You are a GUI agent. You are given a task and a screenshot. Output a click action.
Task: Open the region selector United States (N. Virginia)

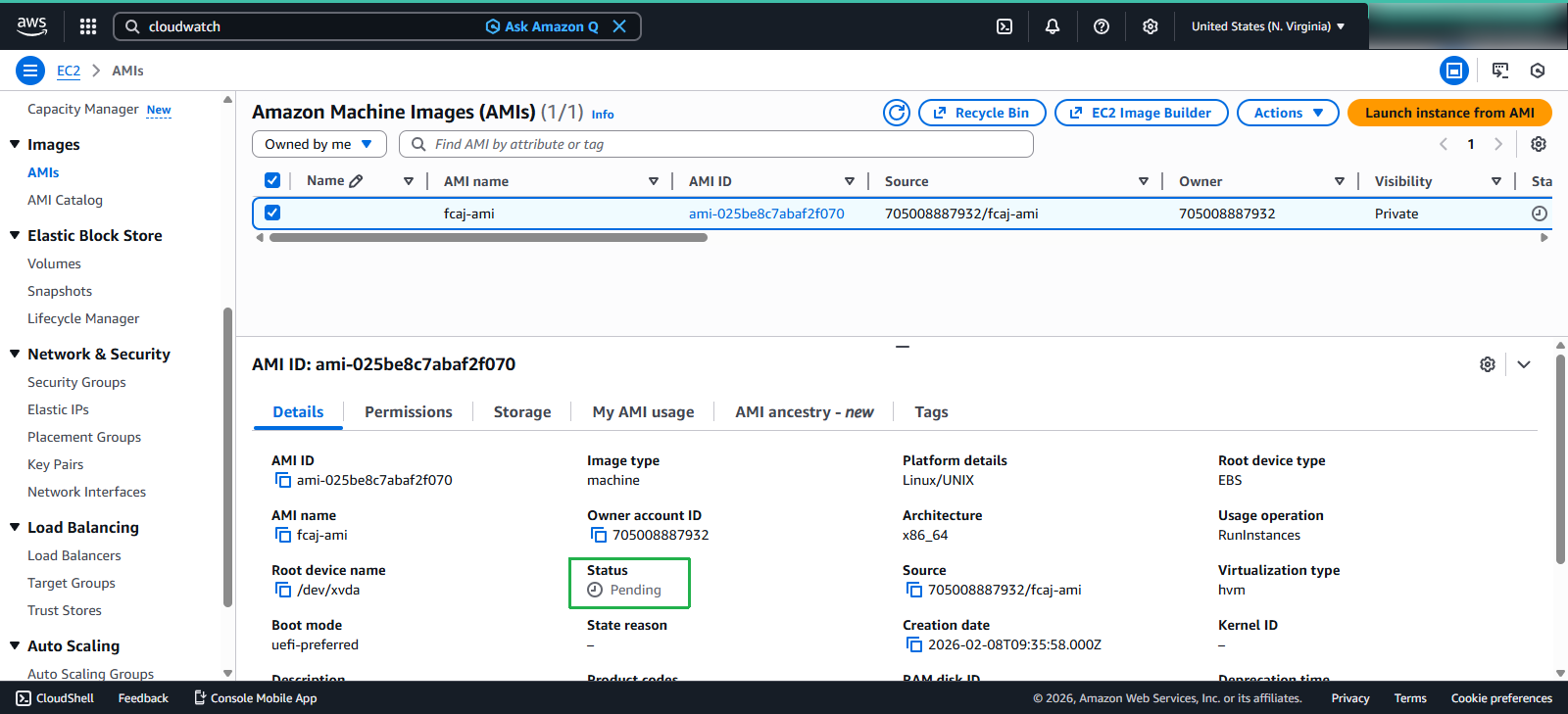click(x=1268, y=26)
